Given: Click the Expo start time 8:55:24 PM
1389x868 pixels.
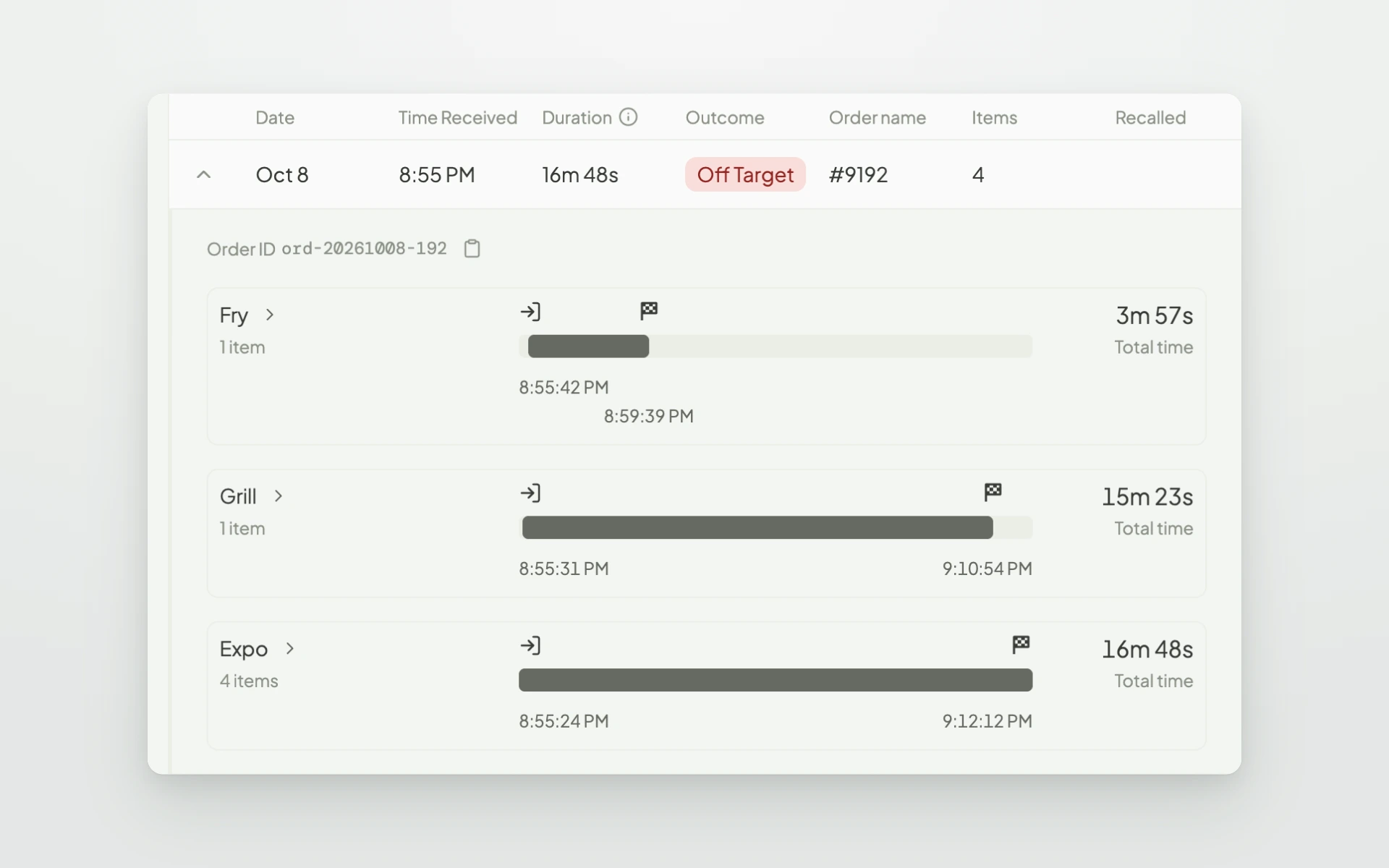Looking at the screenshot, I should coord(564,721).
